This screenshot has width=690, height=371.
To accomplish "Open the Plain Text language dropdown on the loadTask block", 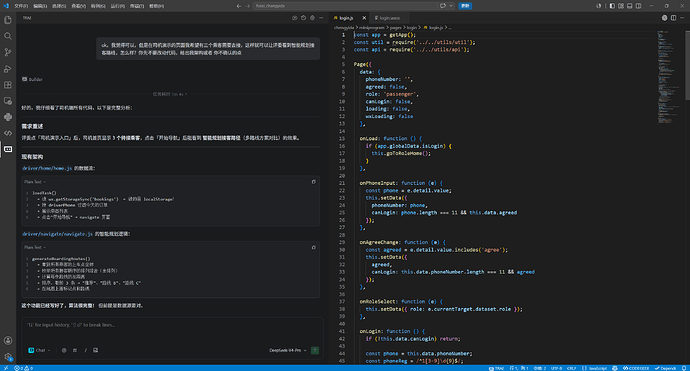I will pos(35,182).
